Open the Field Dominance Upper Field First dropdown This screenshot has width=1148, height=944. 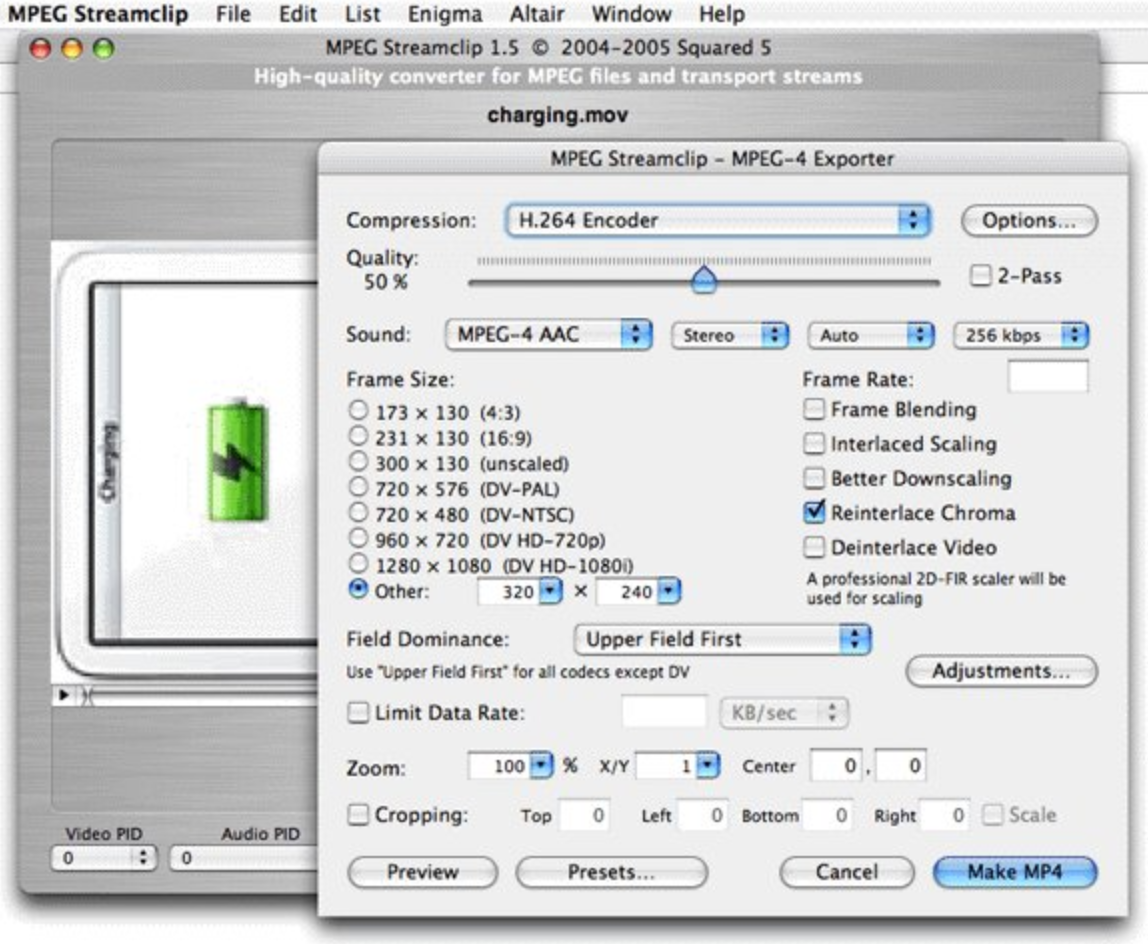coord(723,639)
